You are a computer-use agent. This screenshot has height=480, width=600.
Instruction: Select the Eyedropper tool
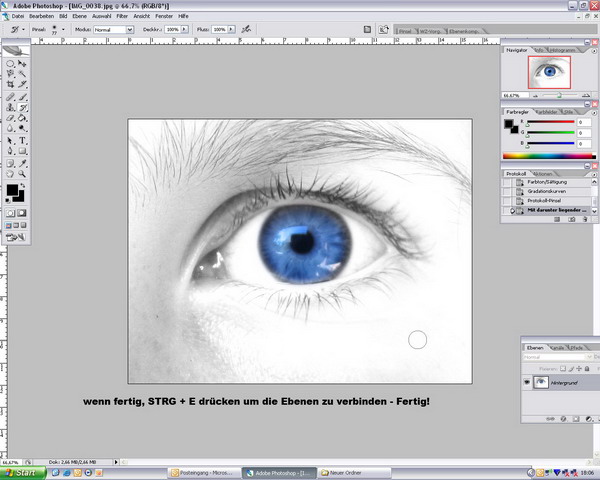[x=22, y=164]
